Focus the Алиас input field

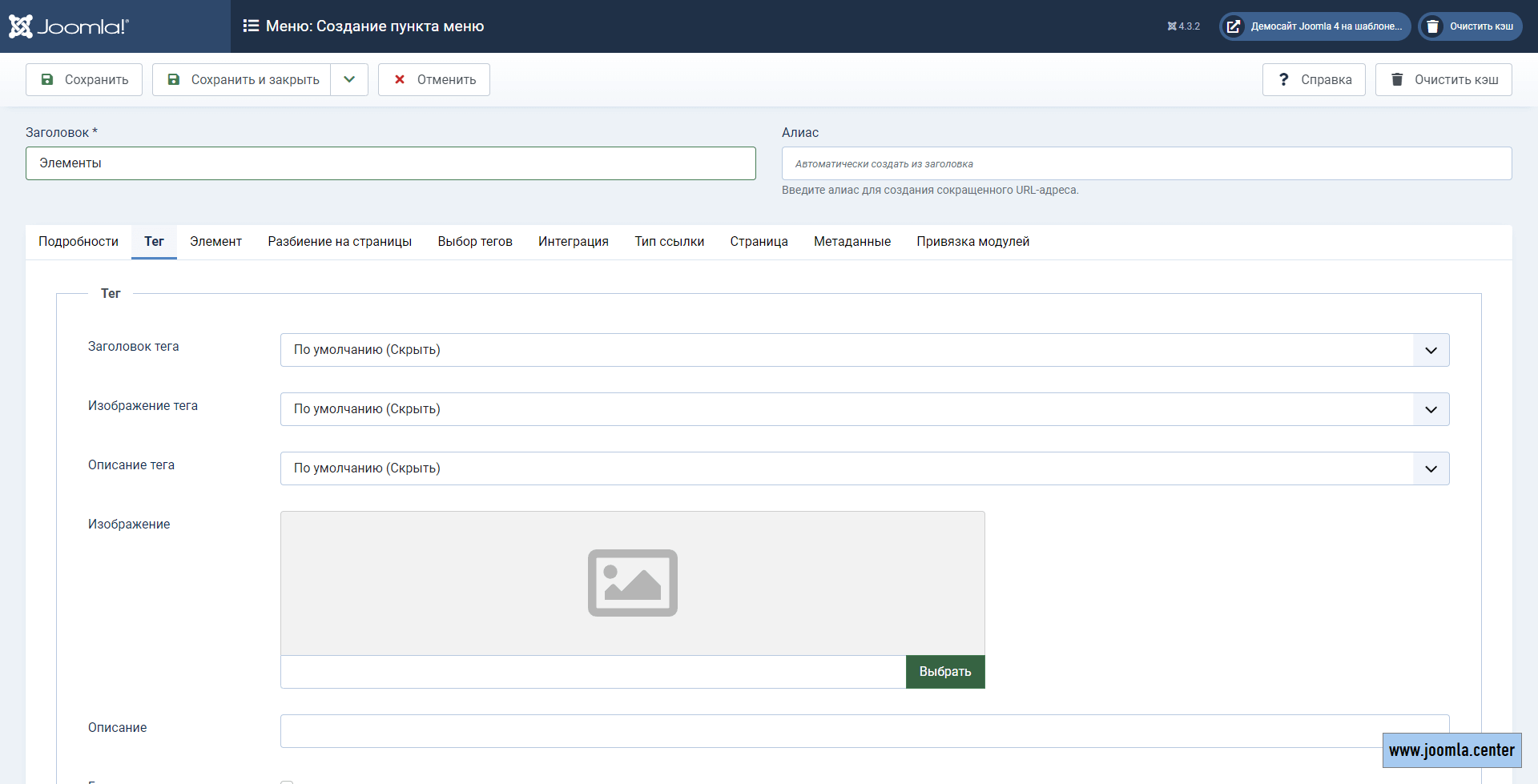[x=1145, y=163]
